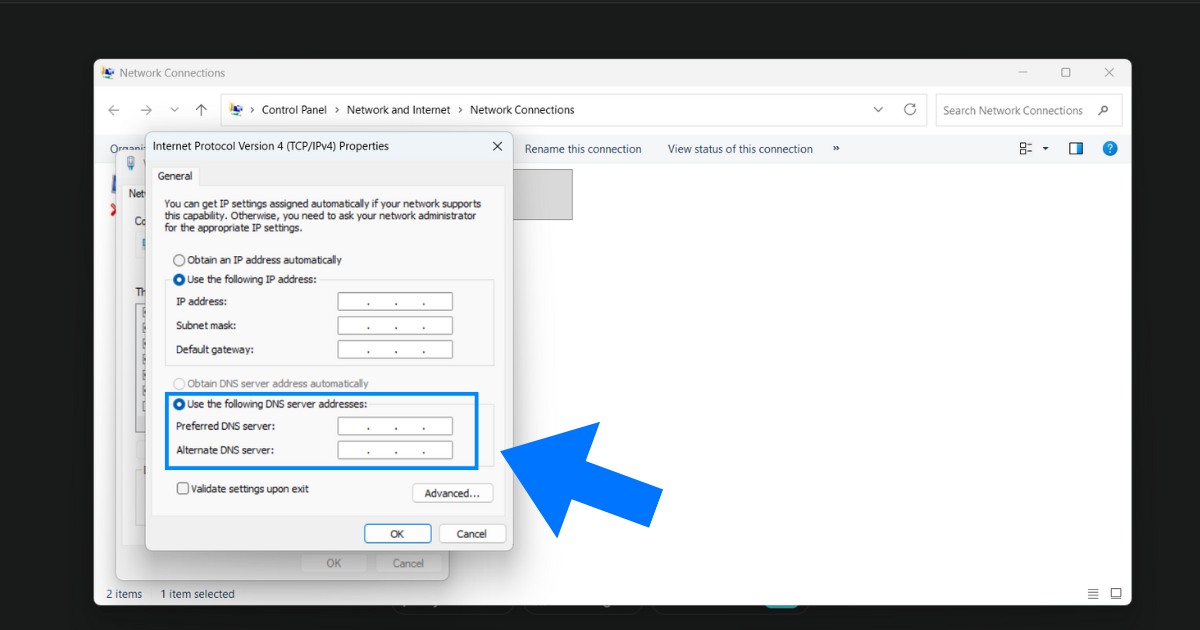This screenshot has height=630, width=1200.
Task: Click inside the Preferred DNS server field
Action: coord(394,425)
